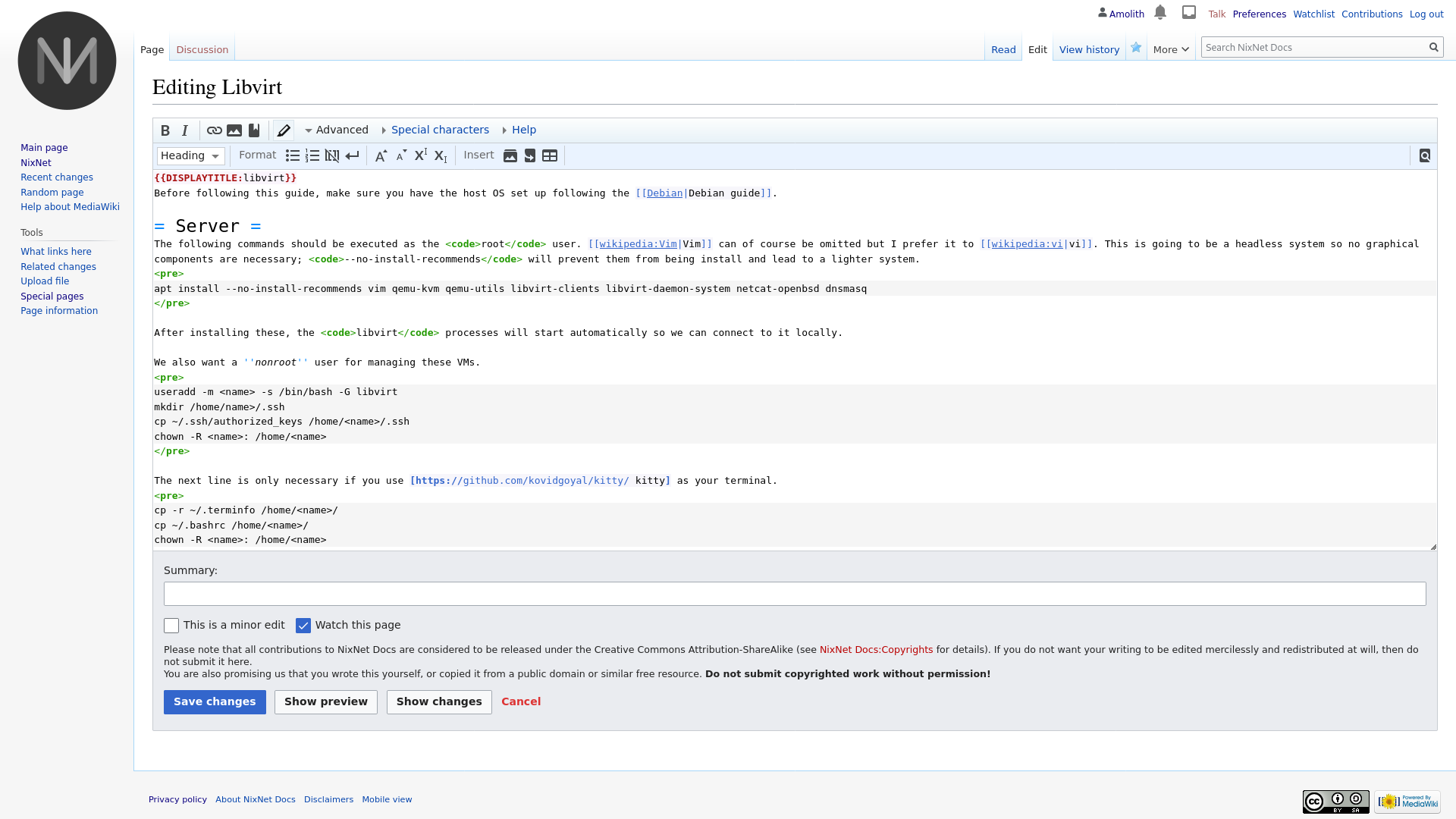Viewport: 1456px width, 819px height.
Task: Switch to the Discussion tab
Action: point(202,49)
